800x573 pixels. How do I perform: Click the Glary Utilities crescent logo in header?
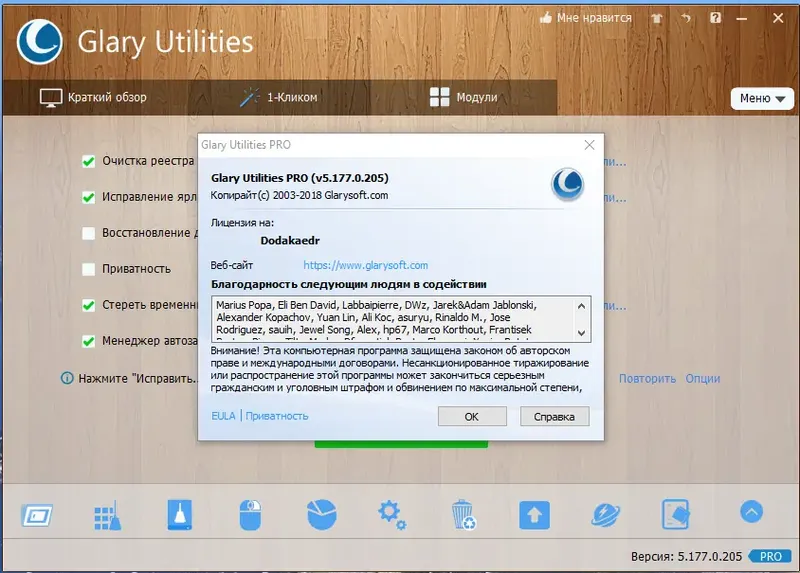pyautogui.click(x=40, y=42)
